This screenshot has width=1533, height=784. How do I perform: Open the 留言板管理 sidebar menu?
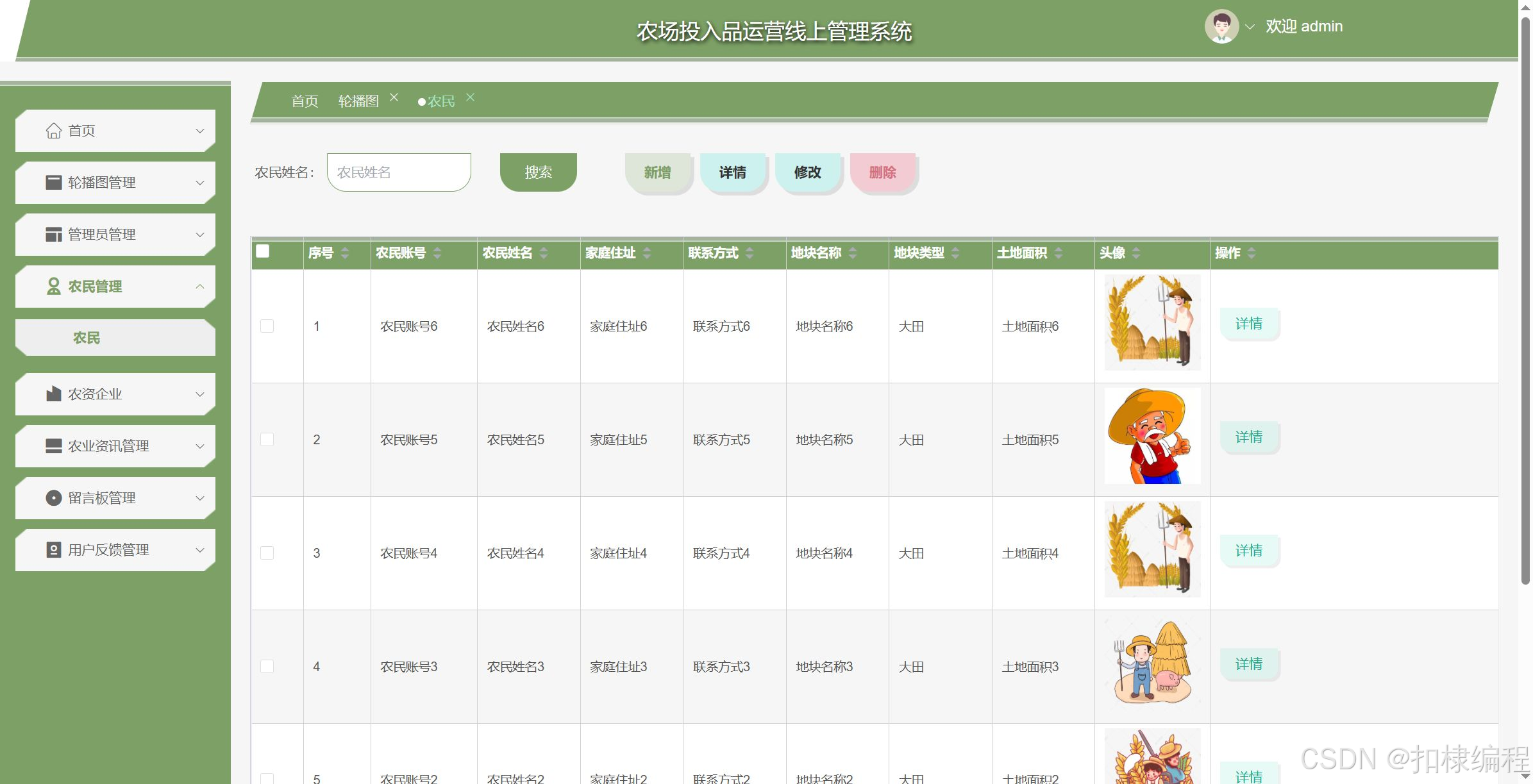115,498
